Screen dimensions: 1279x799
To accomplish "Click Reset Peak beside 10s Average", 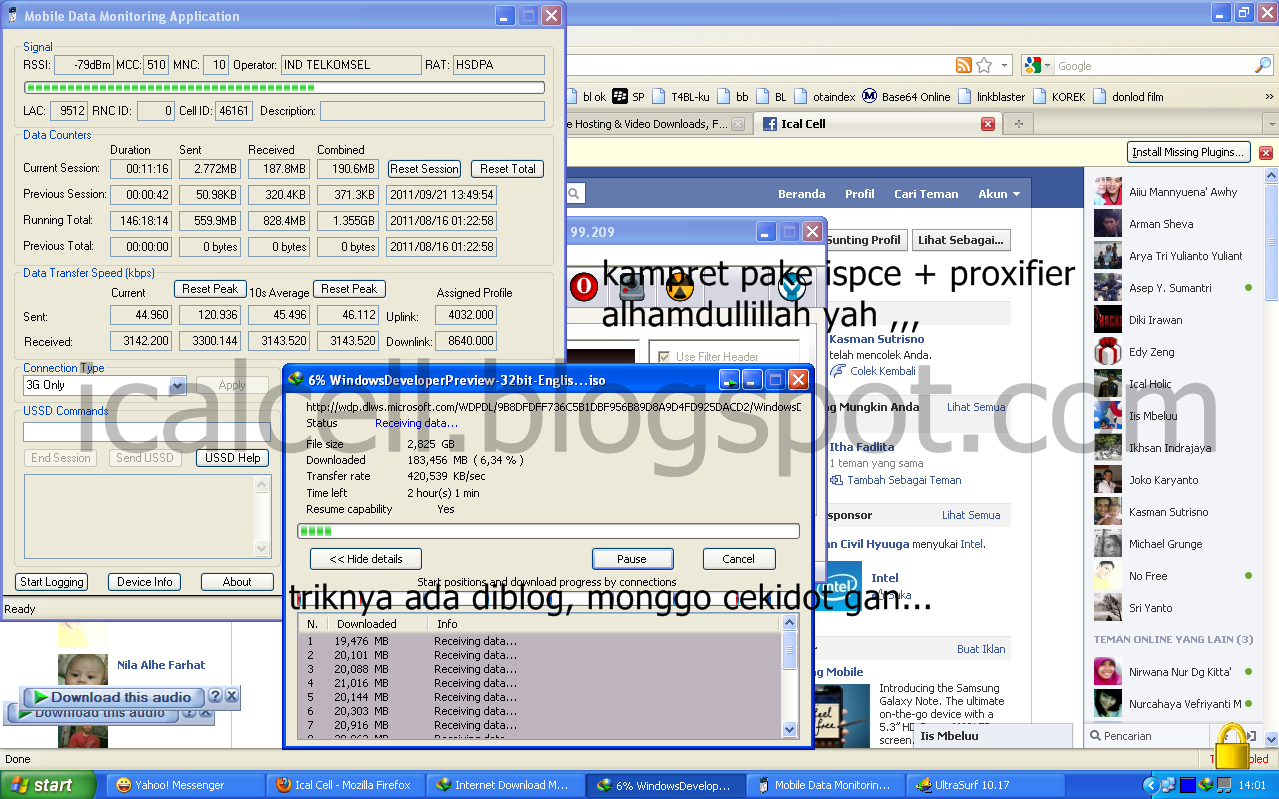I will pyautogui.click(x=349, y=289).
